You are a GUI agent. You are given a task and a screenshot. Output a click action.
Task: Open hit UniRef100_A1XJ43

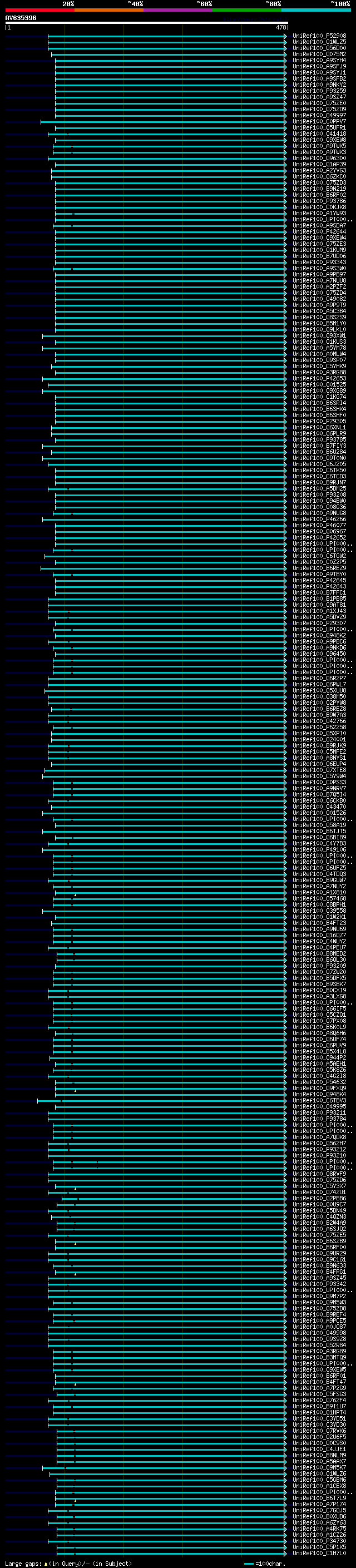click(319, 611)
